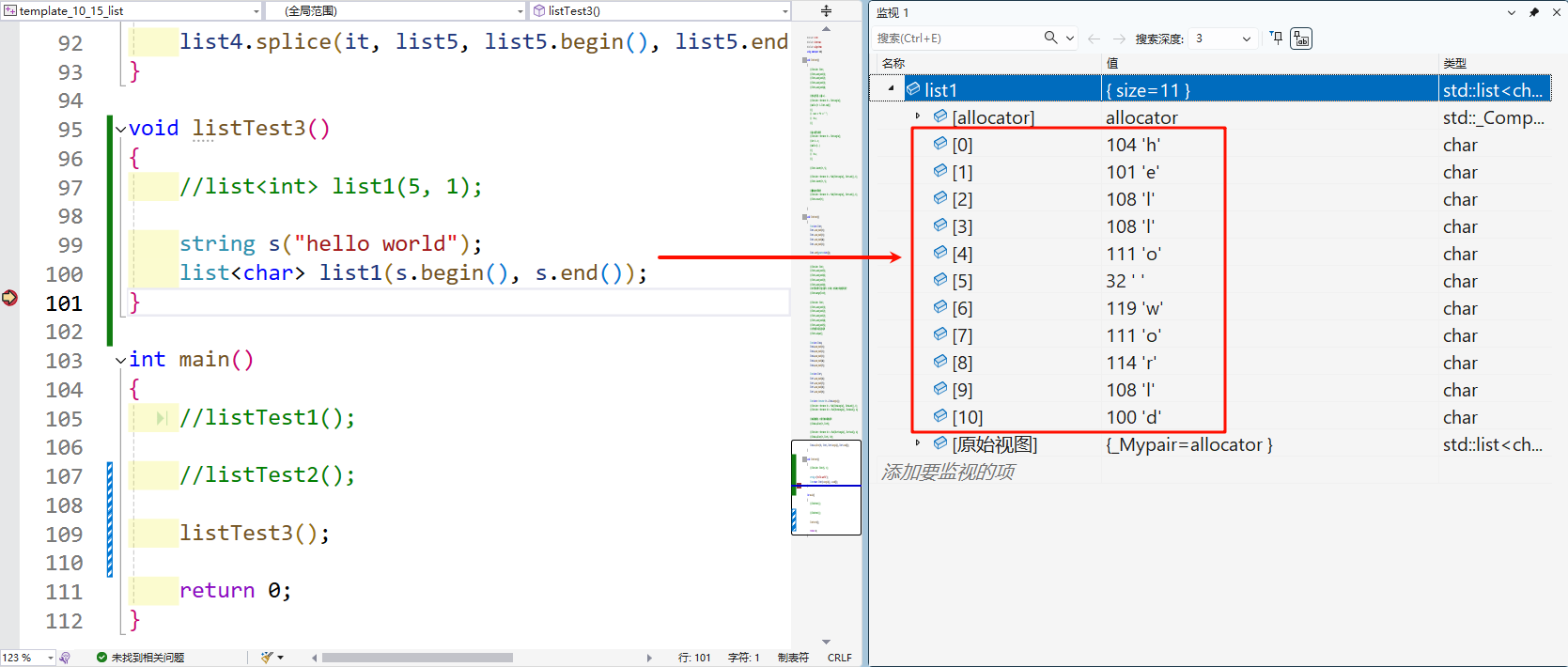The image size is (1568, 667).
Task: Click the { size=11 } value cell
Action: [x=1269, y=89]
